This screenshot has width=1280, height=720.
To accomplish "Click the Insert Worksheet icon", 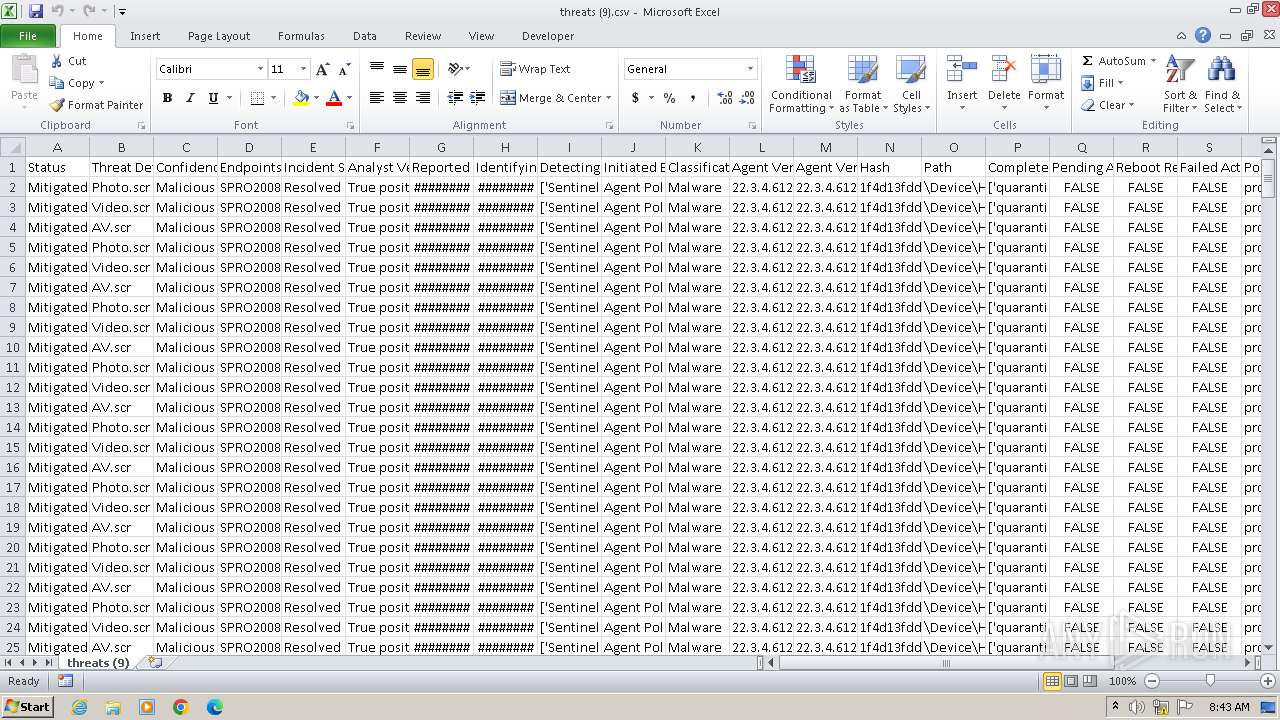I will coord(154,663).
